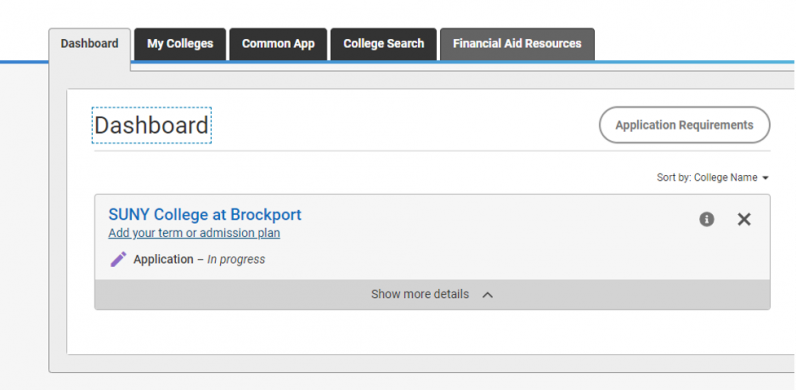Go to the College Search tab
The height and width of the screenshot is (390, 796).
384,44
